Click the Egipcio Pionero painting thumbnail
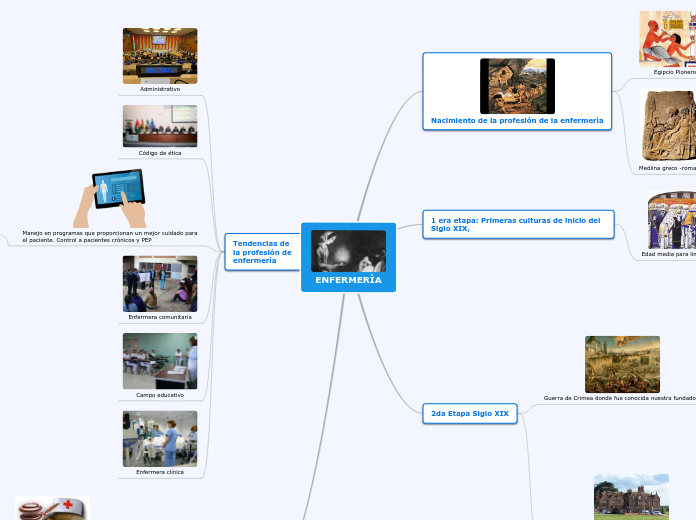 668,39
